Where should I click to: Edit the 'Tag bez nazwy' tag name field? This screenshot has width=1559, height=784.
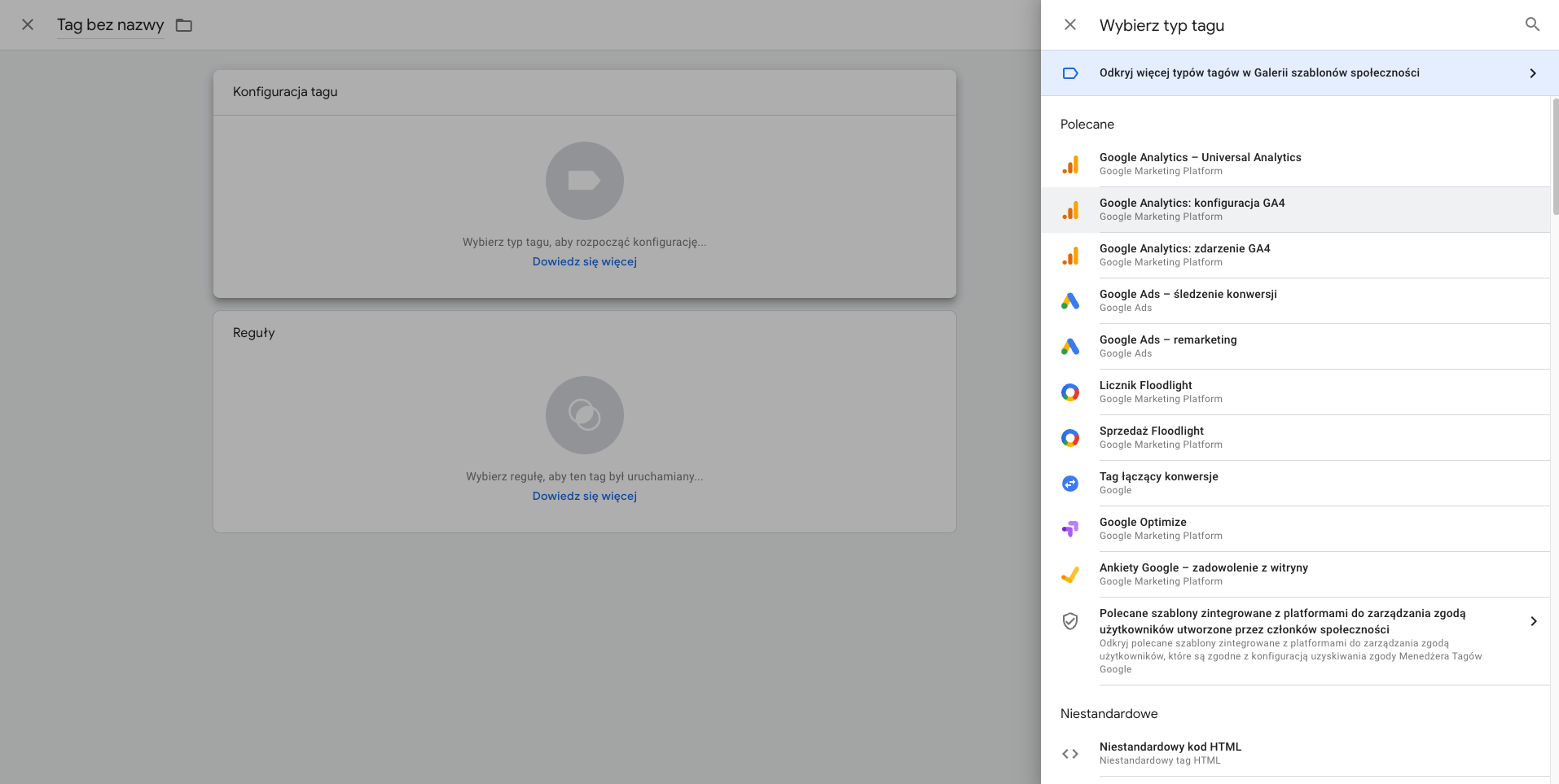pos(111,25)
